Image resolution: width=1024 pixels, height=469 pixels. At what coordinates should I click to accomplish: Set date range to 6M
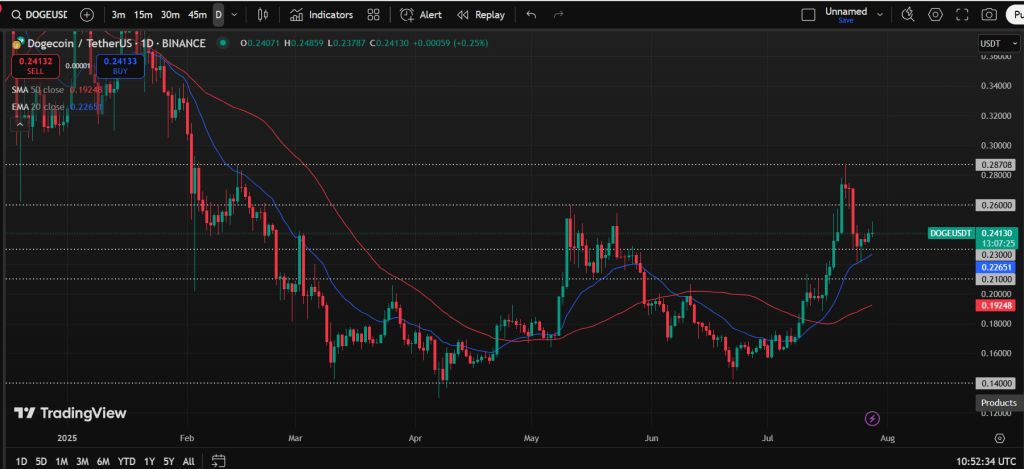pos(103,461)
